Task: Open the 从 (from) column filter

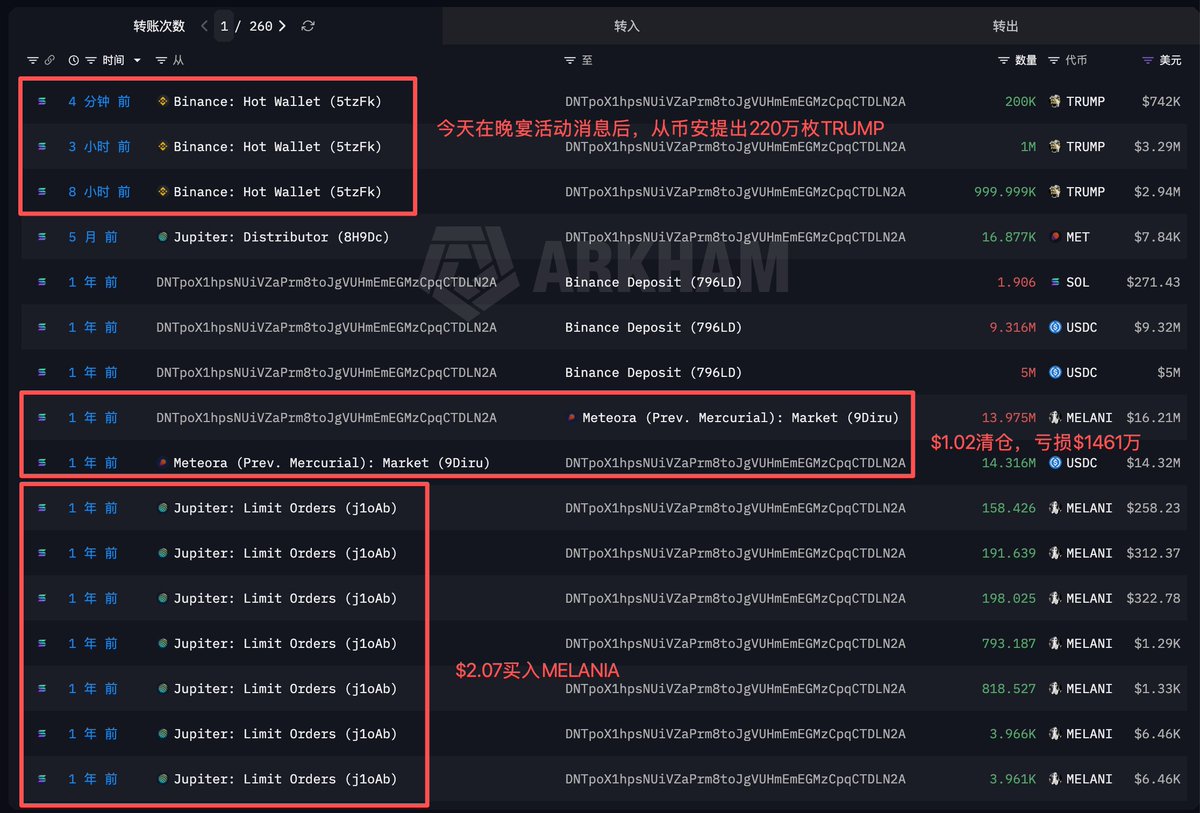Action: (x=162, y=61)
